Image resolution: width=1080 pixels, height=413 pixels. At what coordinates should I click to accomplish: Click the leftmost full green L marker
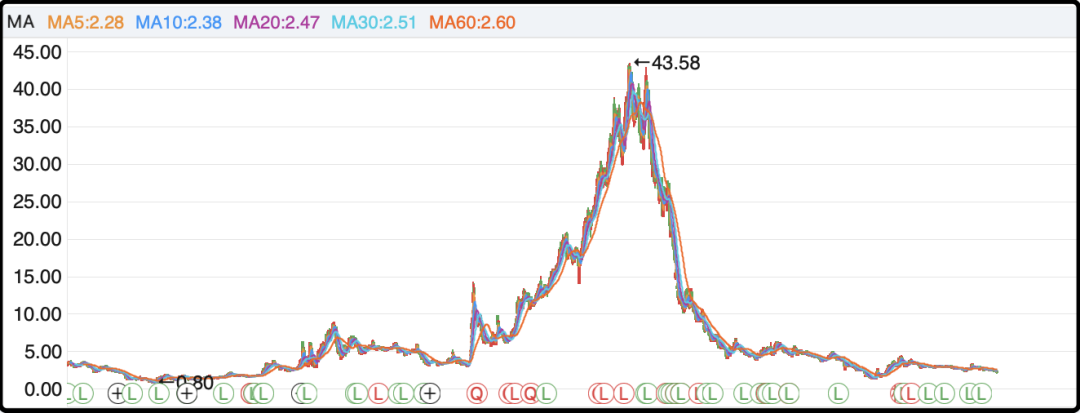click(83, 394)
